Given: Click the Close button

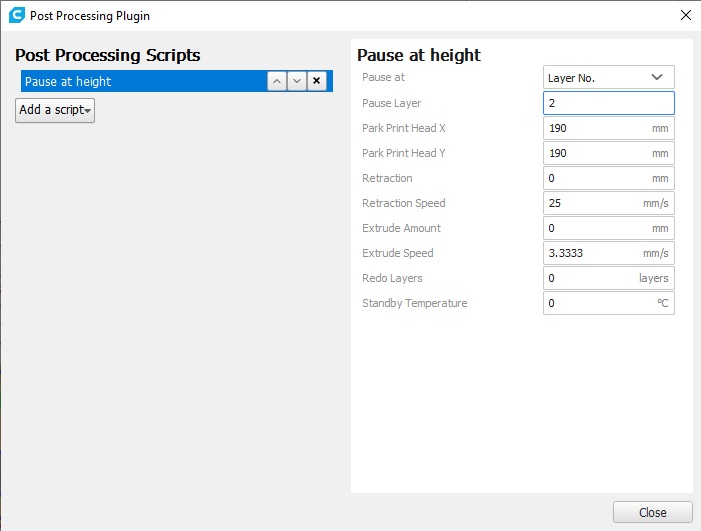Looking at the screenshot, I should point(653,512).
